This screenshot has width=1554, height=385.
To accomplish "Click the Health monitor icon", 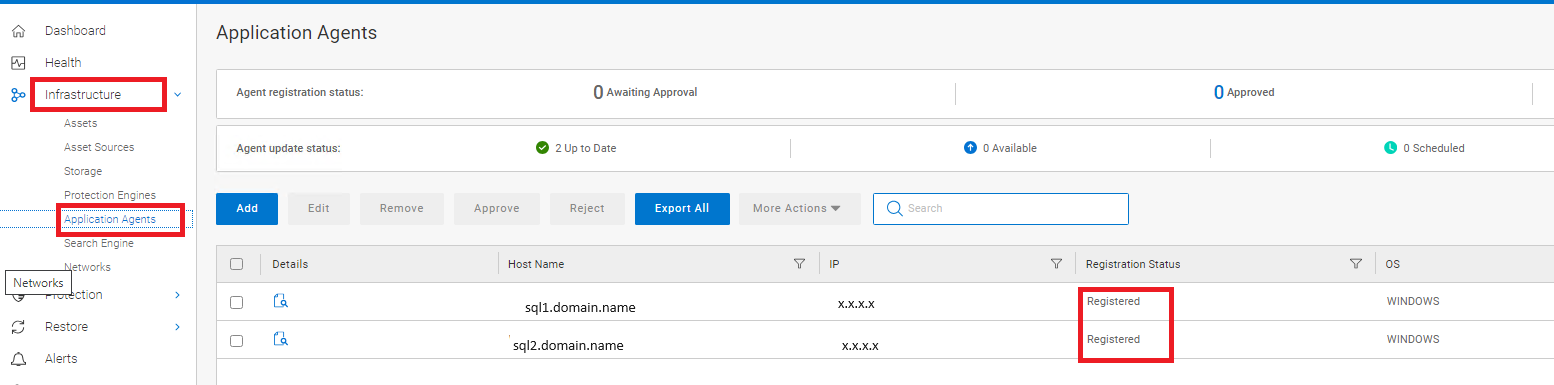I will tap(18, 63).
